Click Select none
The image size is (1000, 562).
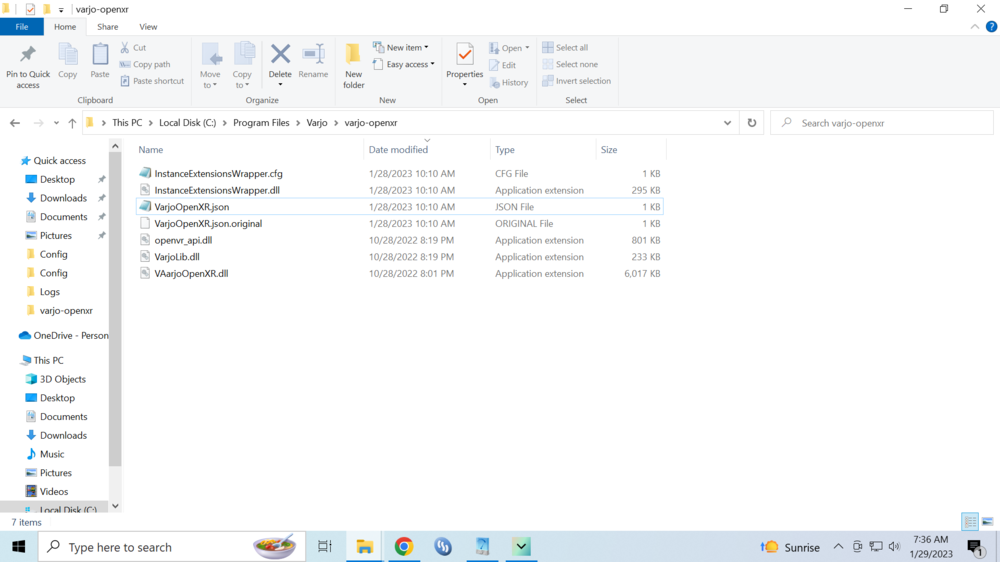tap(570, 64)
